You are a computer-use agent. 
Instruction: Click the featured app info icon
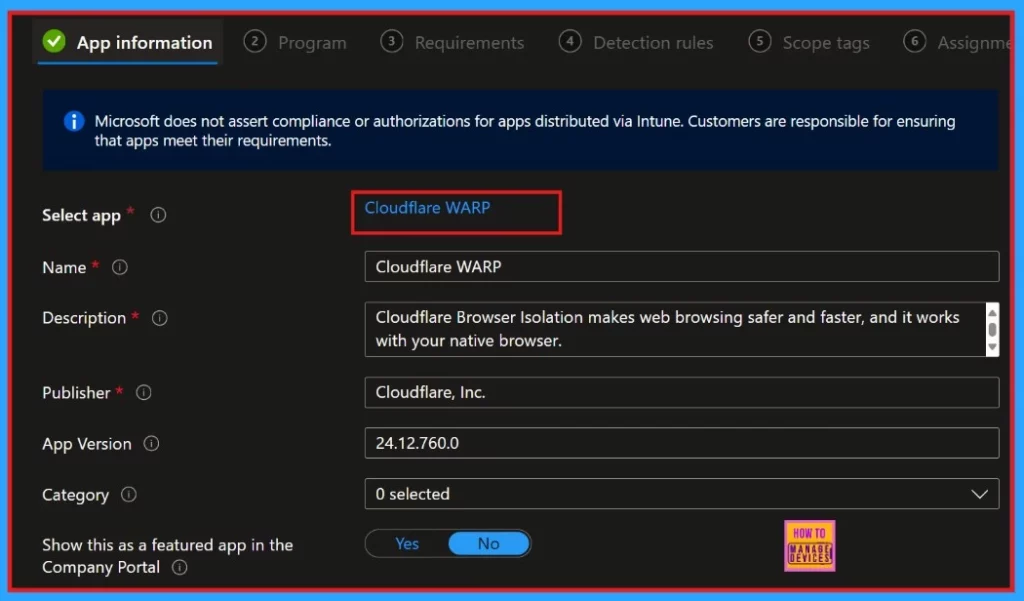coord(179,567)
